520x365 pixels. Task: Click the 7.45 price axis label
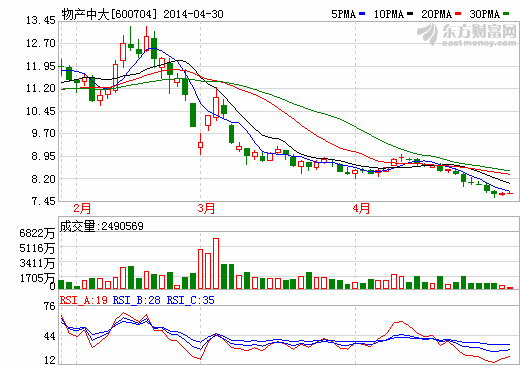click(x=44, y=201)
